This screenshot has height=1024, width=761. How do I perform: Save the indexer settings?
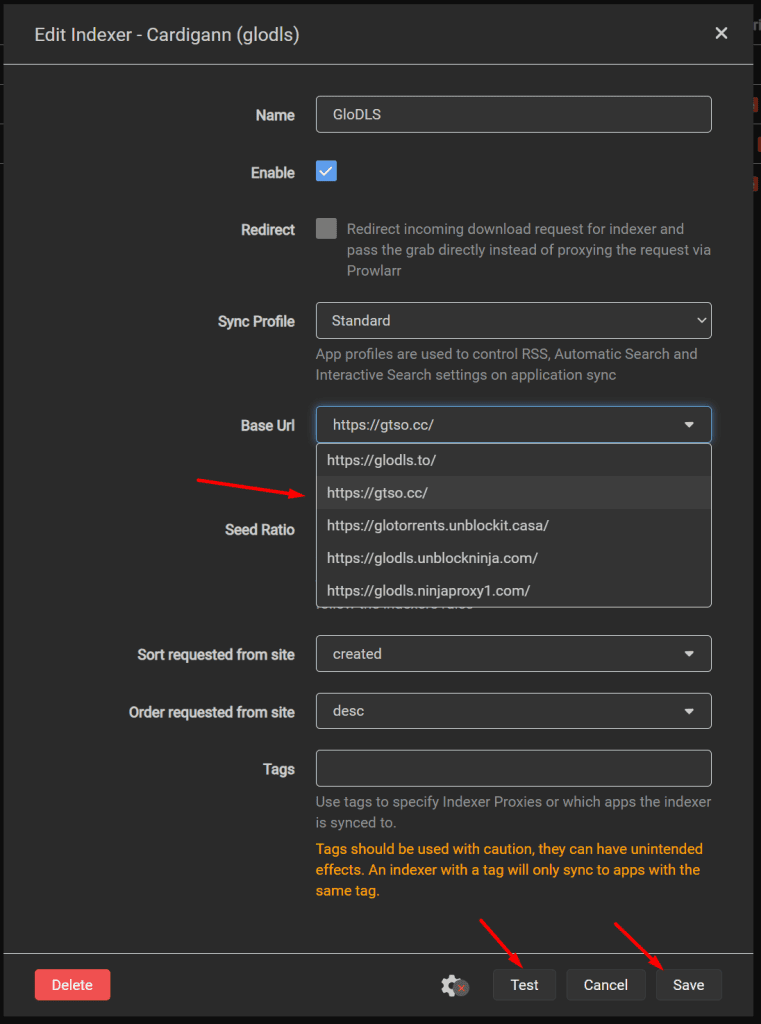pos(688,985)
